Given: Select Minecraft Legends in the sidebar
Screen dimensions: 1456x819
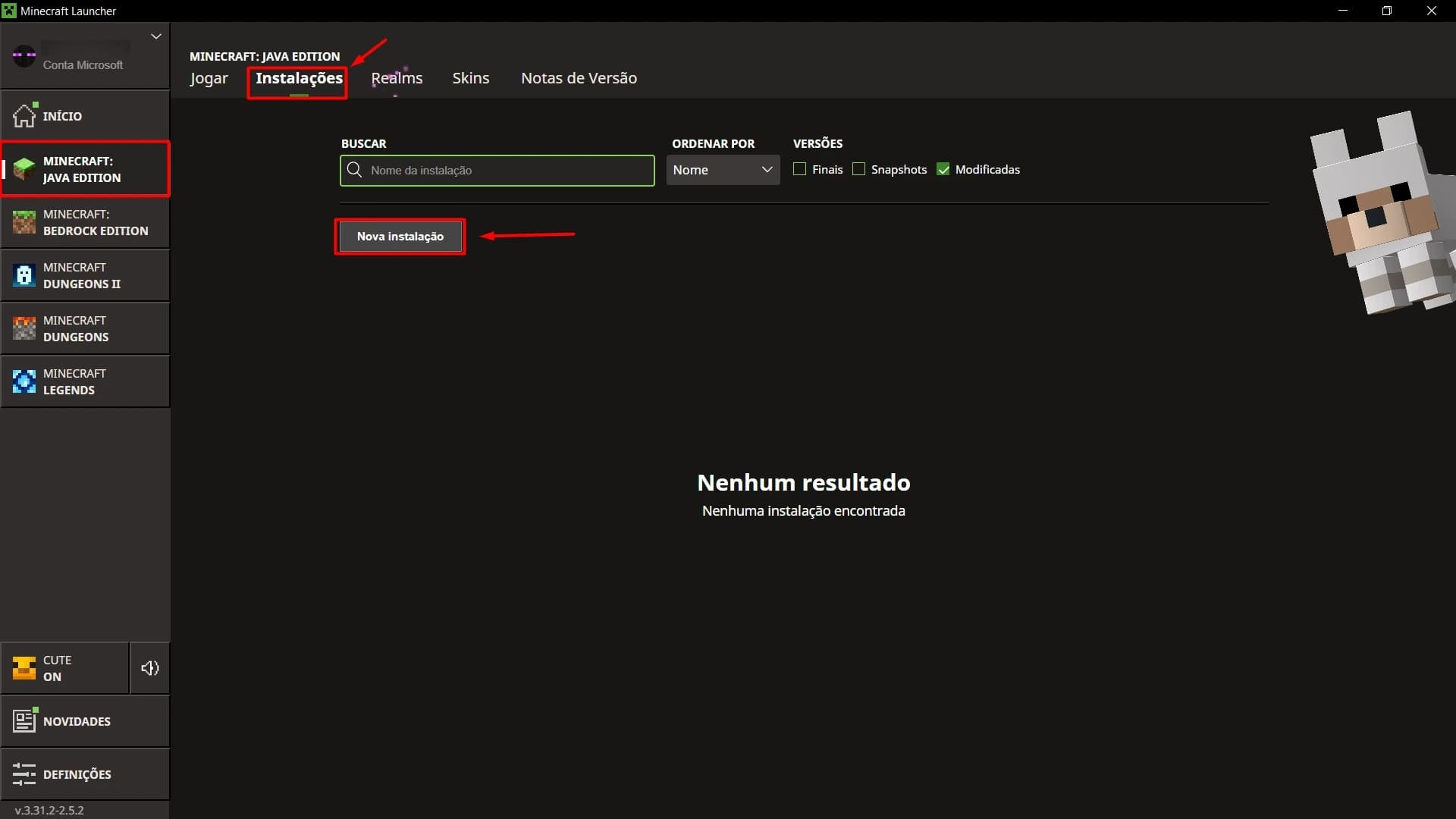Looking at the screenshot, I should pyautogui.click(x=85, y=381).
